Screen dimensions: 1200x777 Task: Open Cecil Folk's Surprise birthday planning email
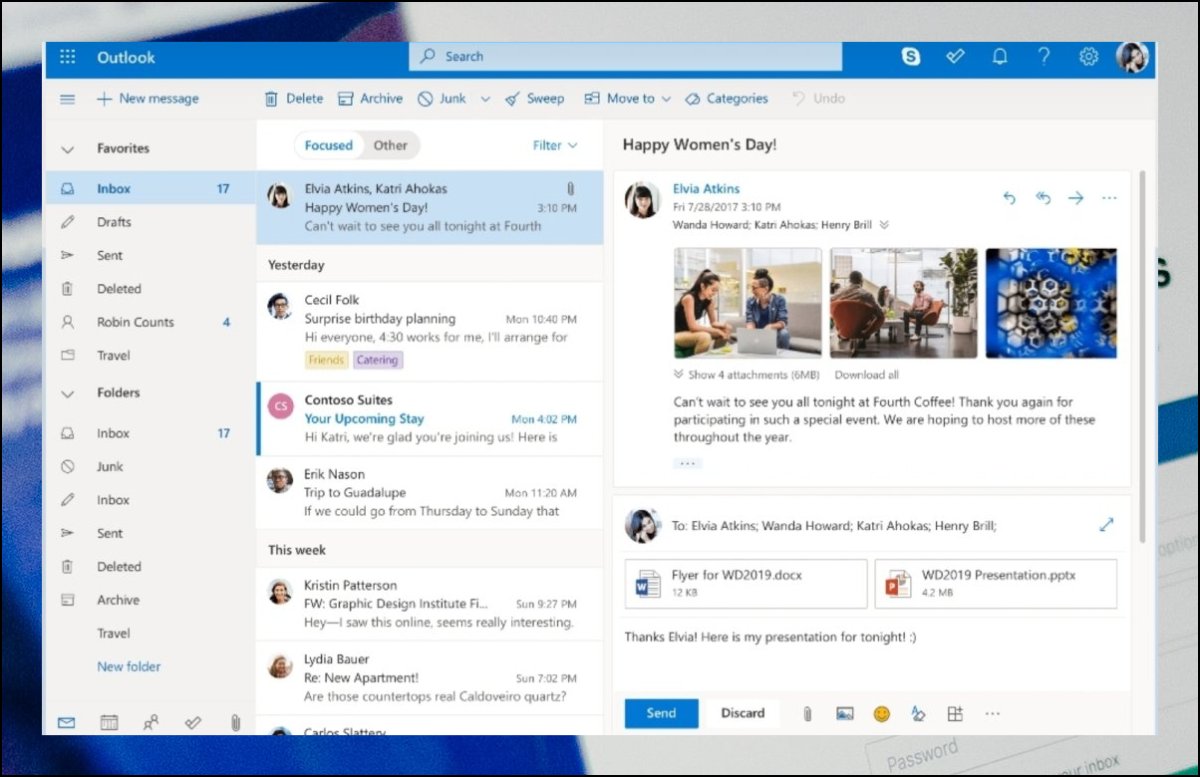pos(430,331)
